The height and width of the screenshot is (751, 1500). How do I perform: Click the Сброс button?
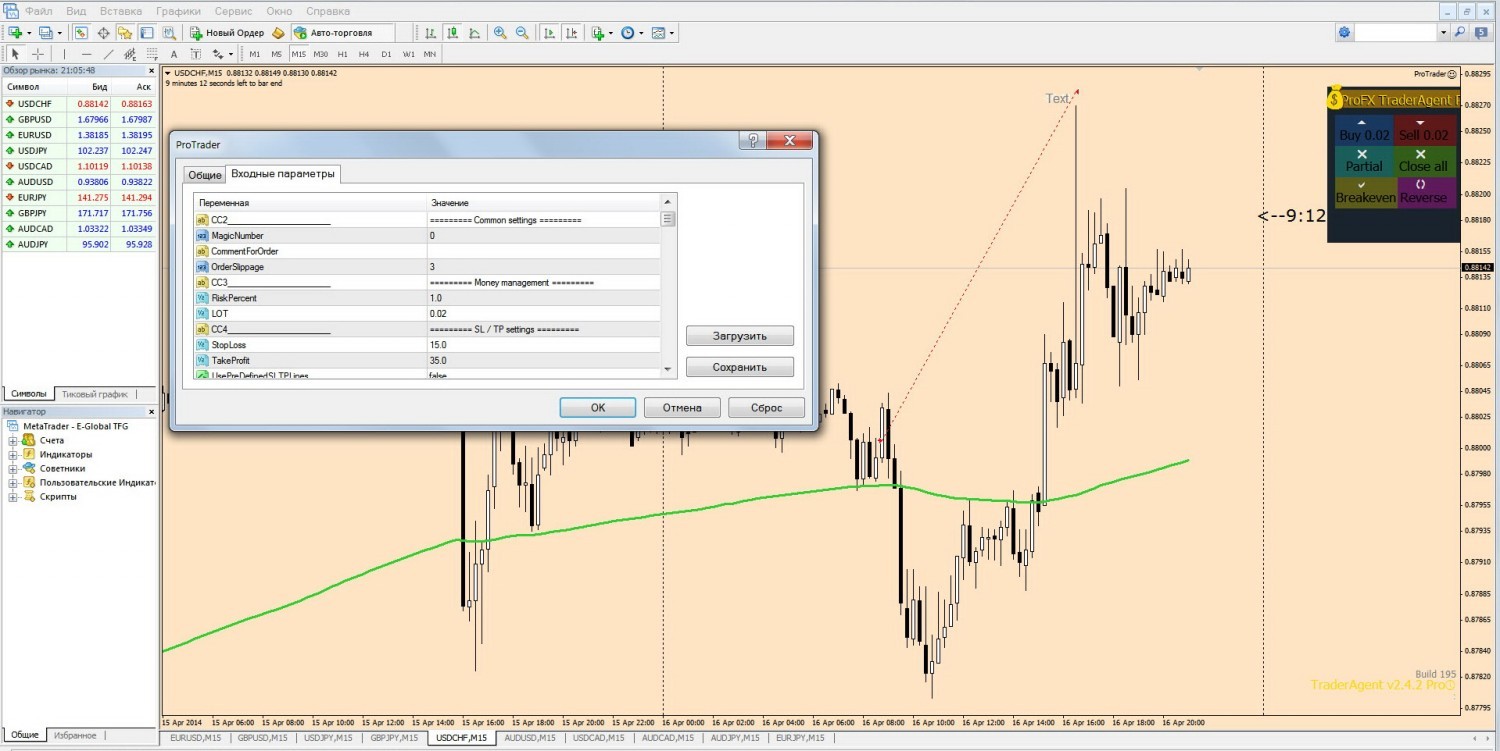(x=766, y=407)
